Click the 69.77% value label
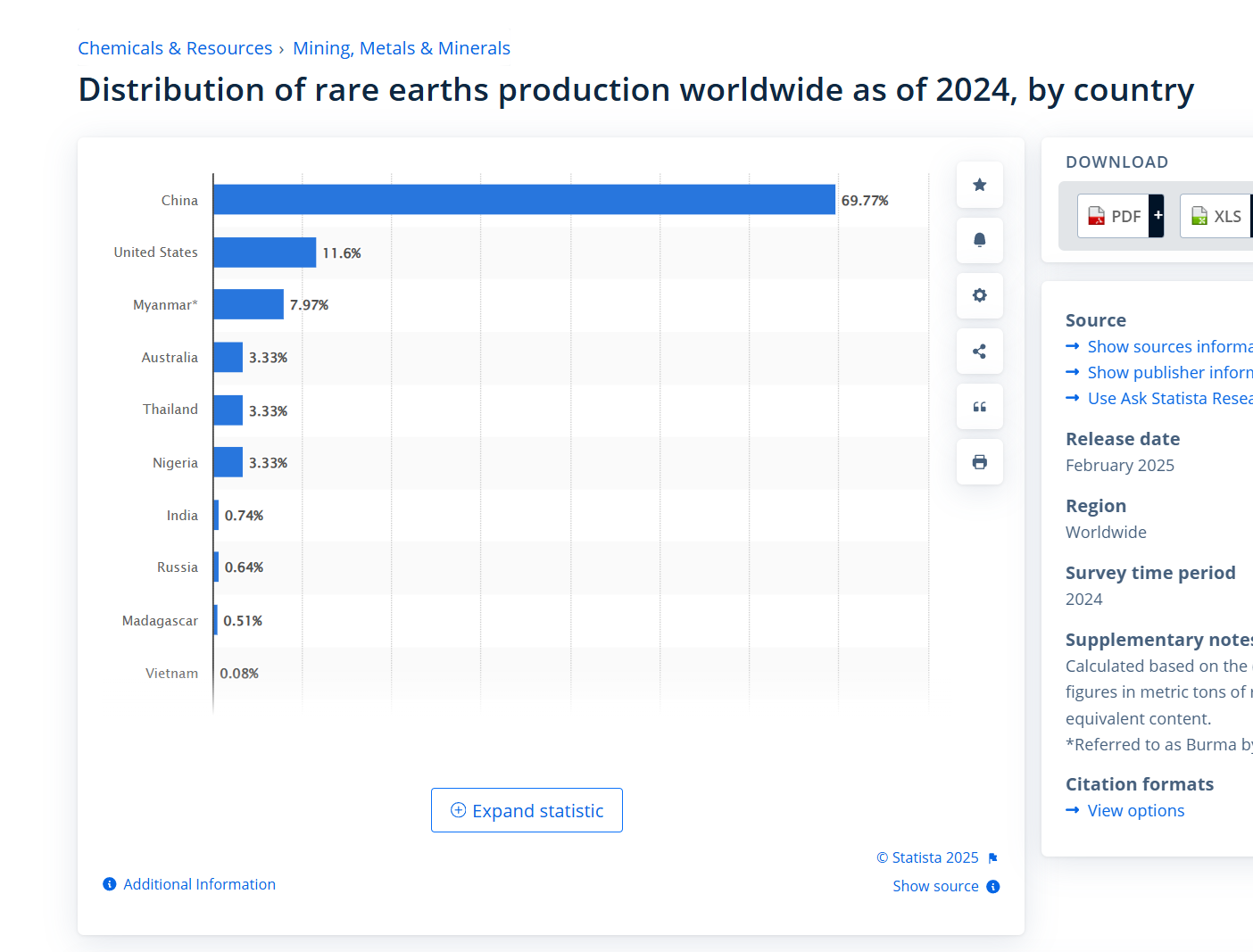The height and width of the screenshot is (952, 1253). [865, 201]
